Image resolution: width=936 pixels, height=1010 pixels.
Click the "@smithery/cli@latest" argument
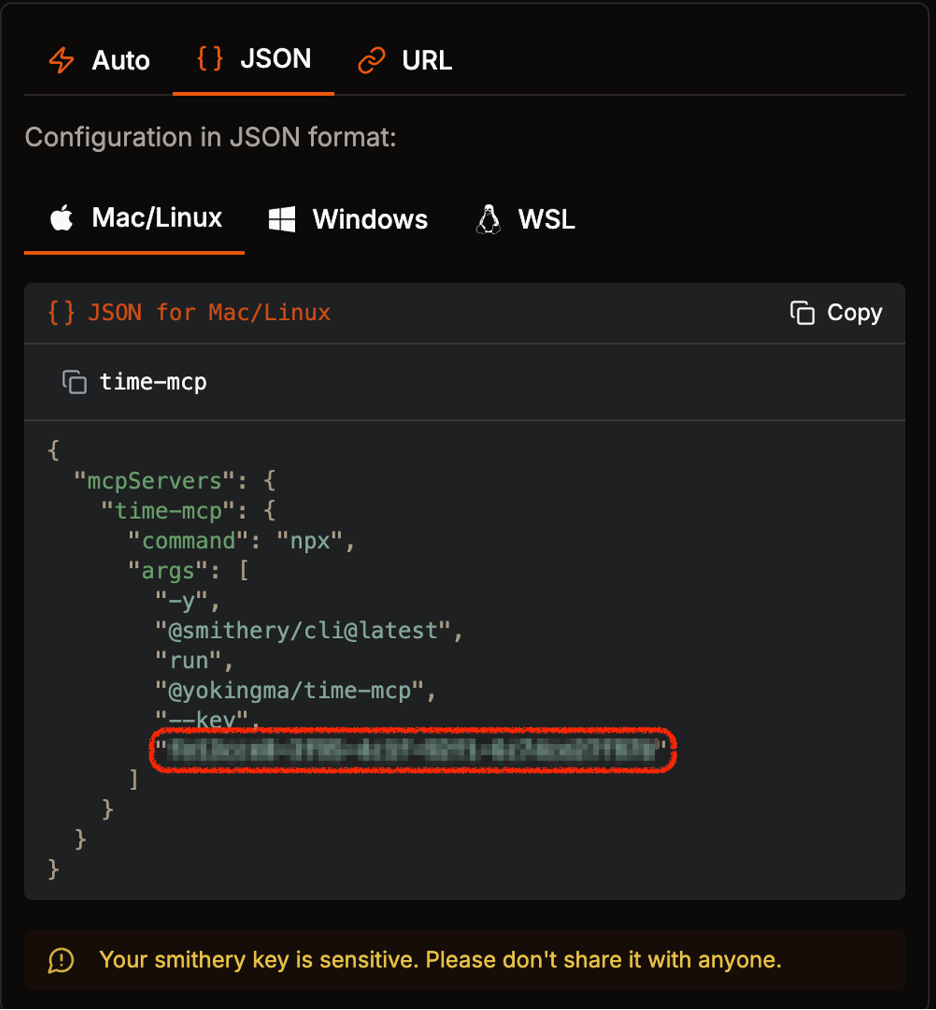tap(309, 631)
